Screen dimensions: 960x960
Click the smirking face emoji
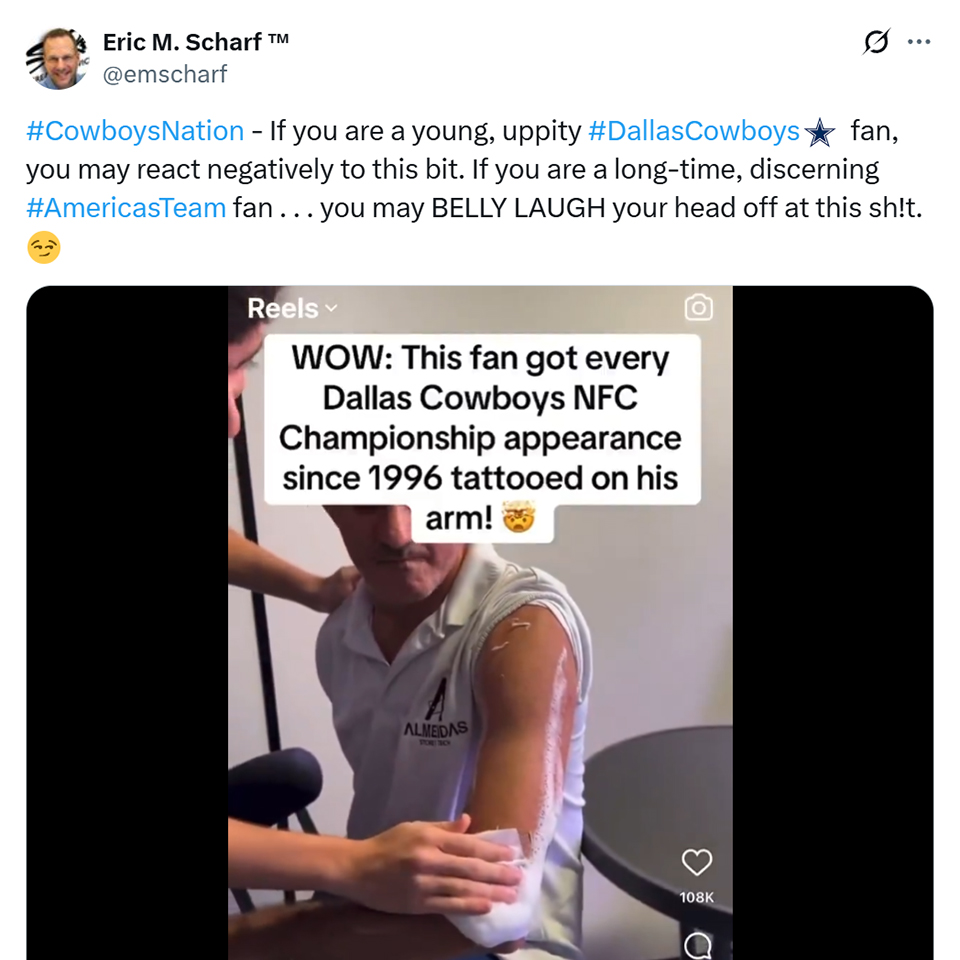click(x=44, y=248)
